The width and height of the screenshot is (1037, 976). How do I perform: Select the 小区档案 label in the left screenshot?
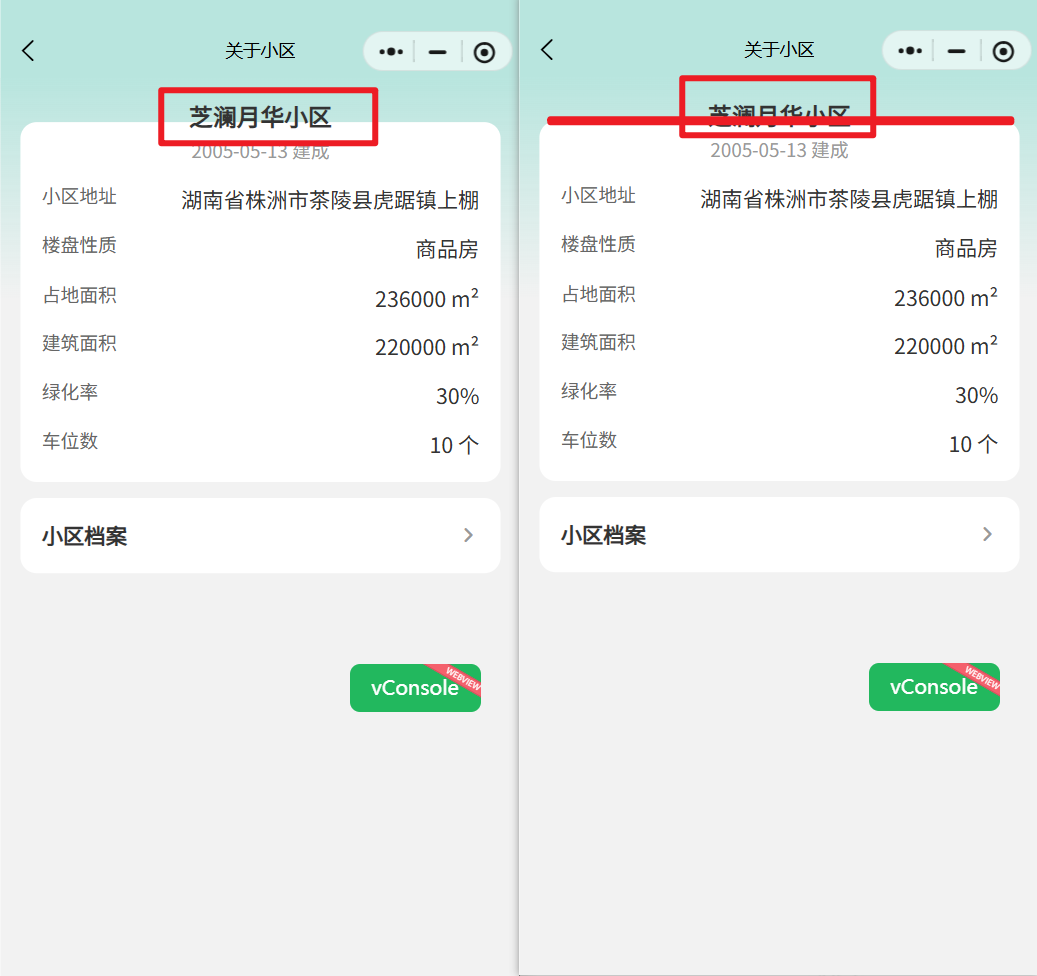(x=85, y=537)
